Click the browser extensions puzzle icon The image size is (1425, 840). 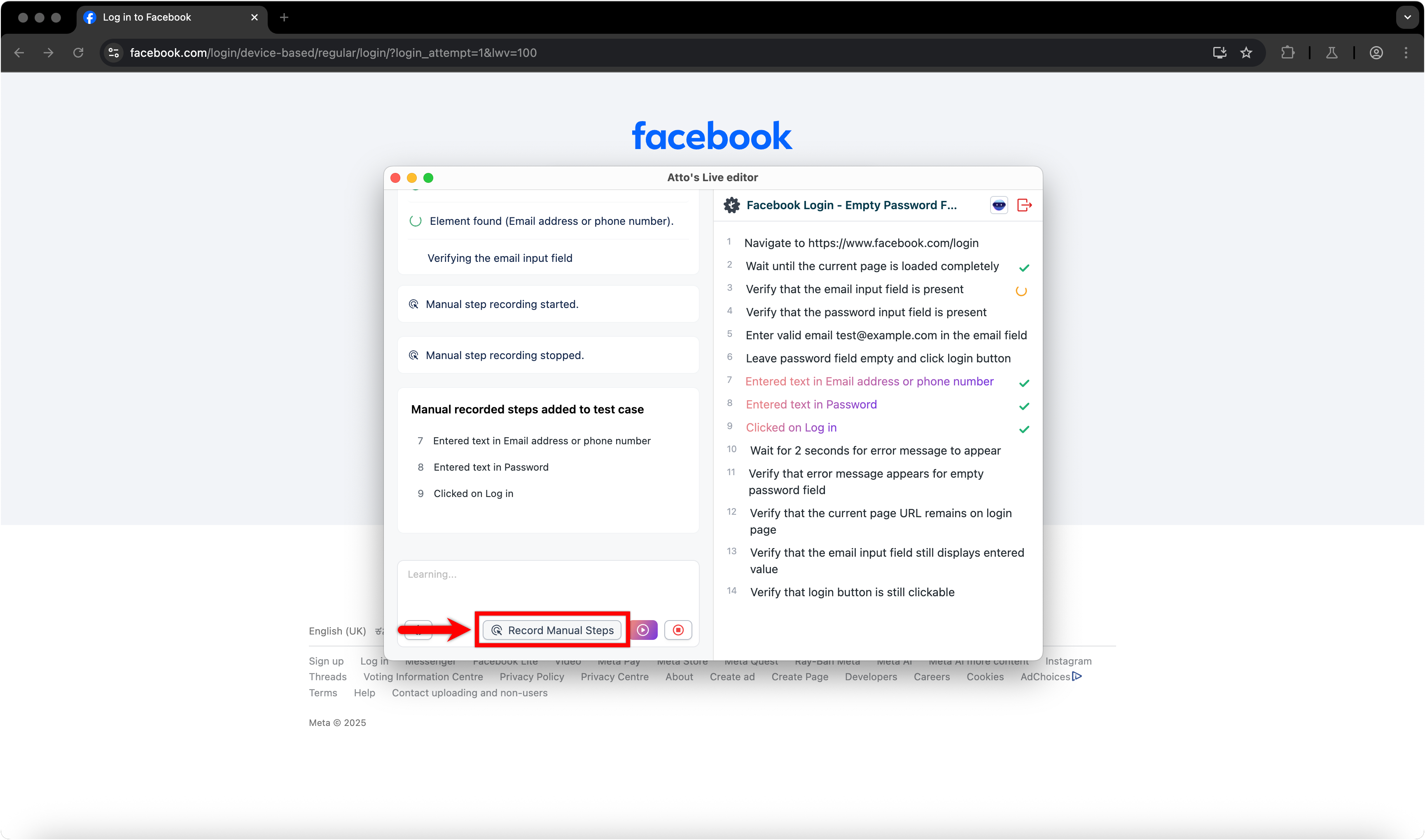click(x=1287, y=53)
